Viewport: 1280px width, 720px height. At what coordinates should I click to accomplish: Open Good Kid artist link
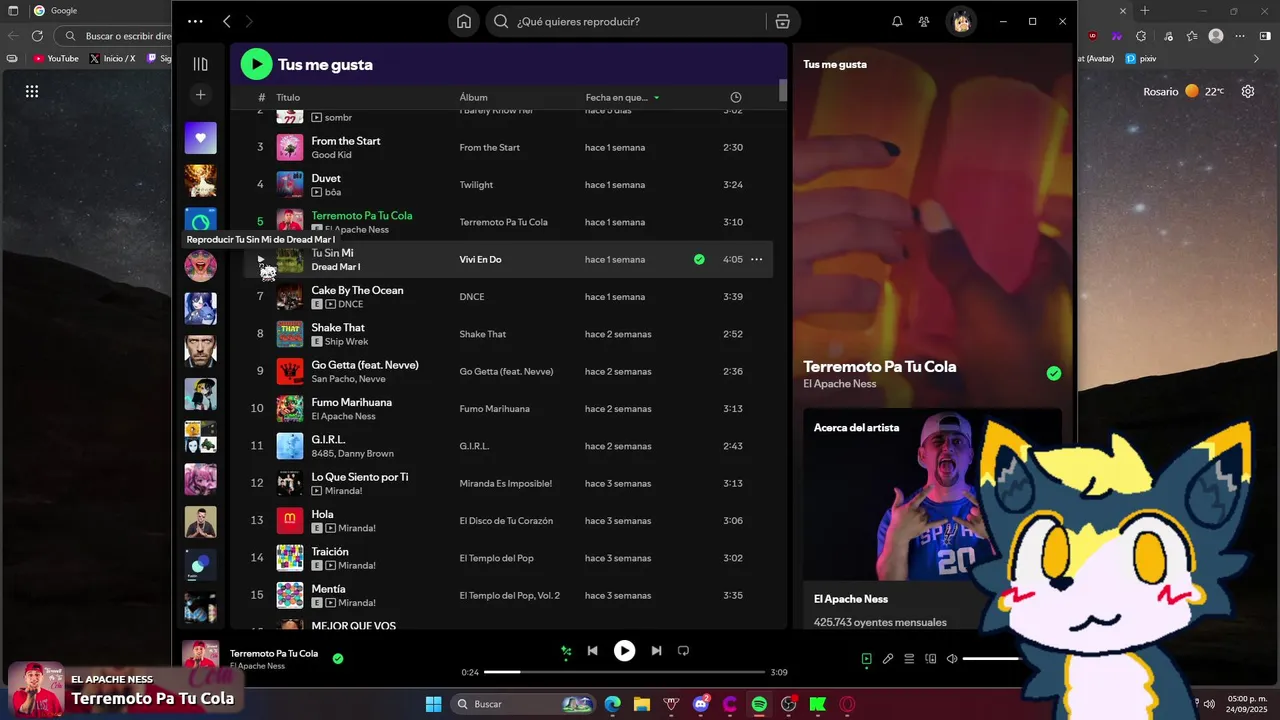point(330,155)
